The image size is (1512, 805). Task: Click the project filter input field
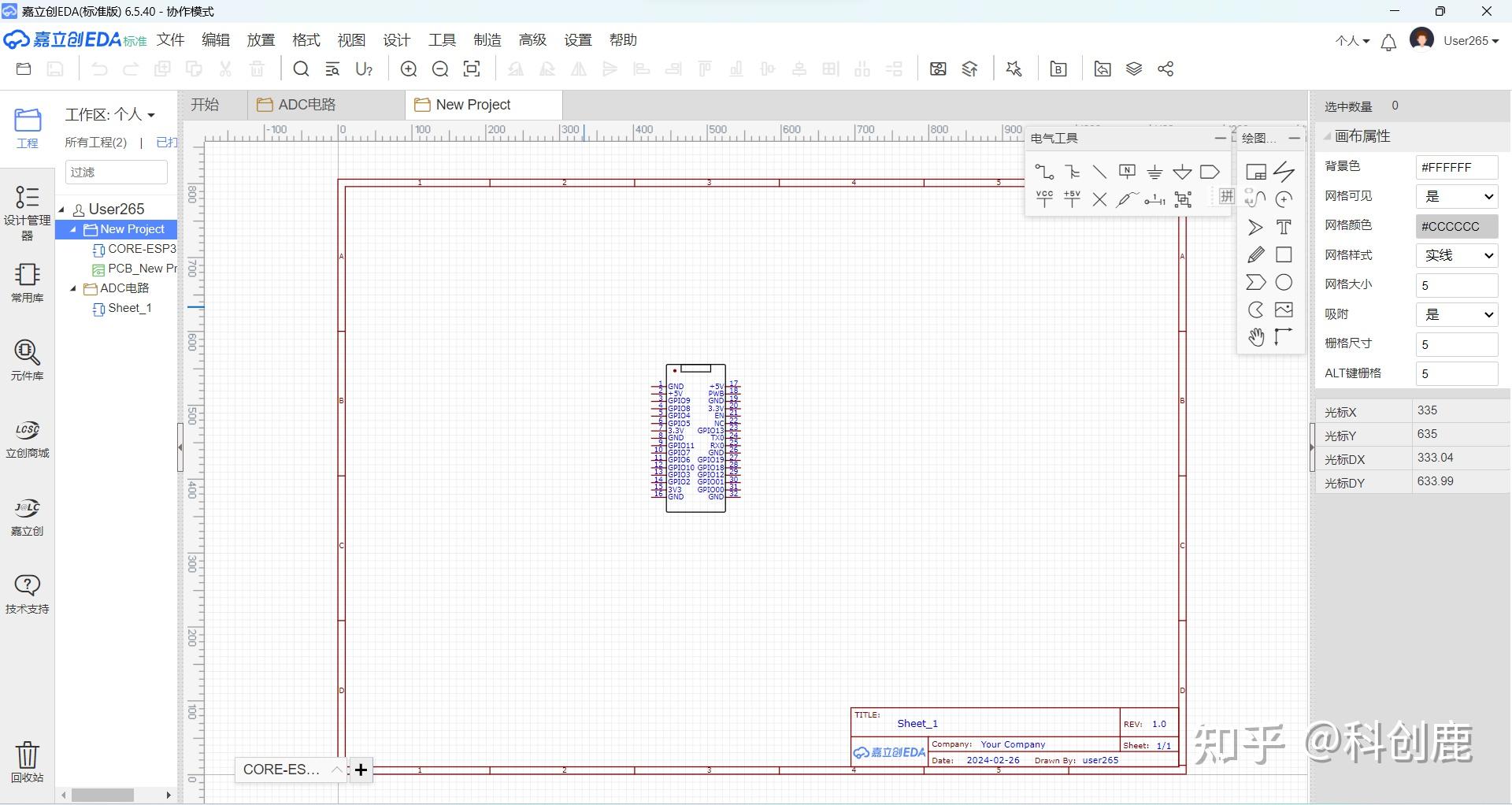[117, 172]
